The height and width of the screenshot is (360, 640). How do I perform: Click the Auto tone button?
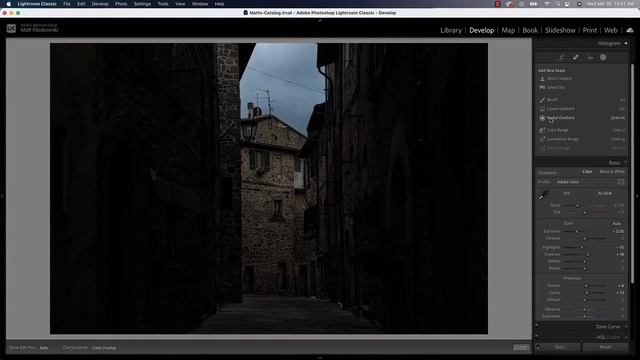pos(616,223)
